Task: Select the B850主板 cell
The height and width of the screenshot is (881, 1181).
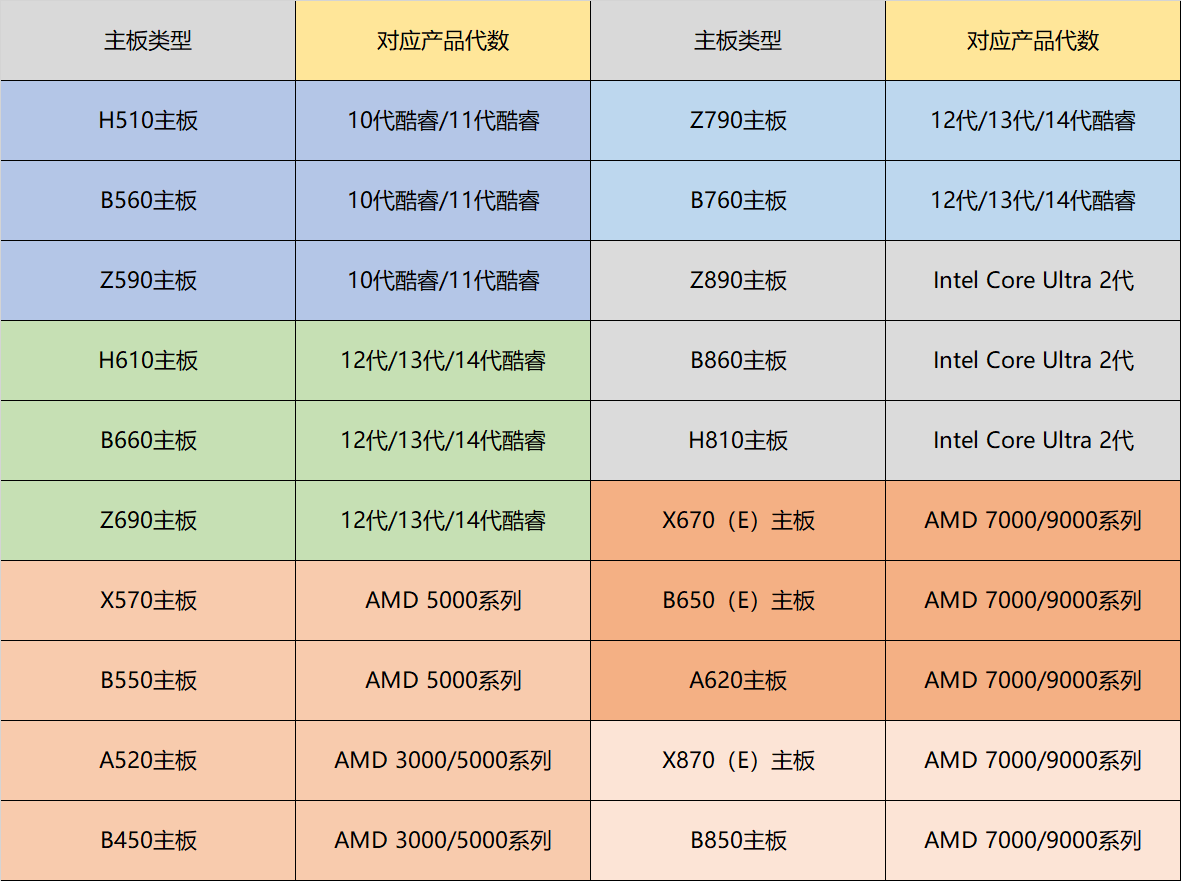Action: pos(738,840)
